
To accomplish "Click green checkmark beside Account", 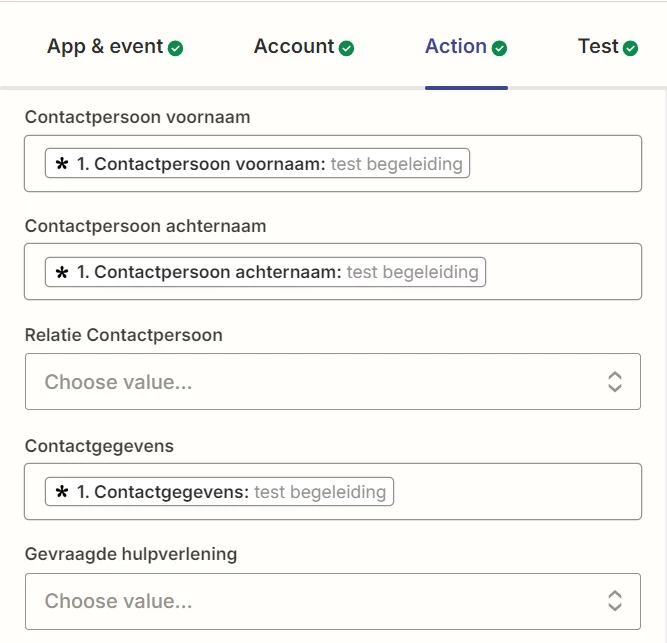I will (x=347, y=48).
